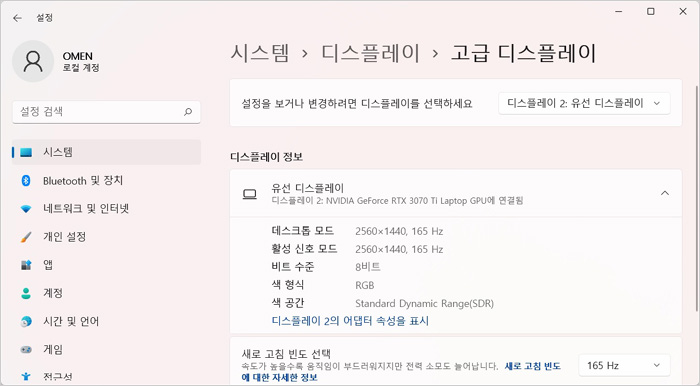Open the 165 Hz refresh rate dropdown

point(624,365)
